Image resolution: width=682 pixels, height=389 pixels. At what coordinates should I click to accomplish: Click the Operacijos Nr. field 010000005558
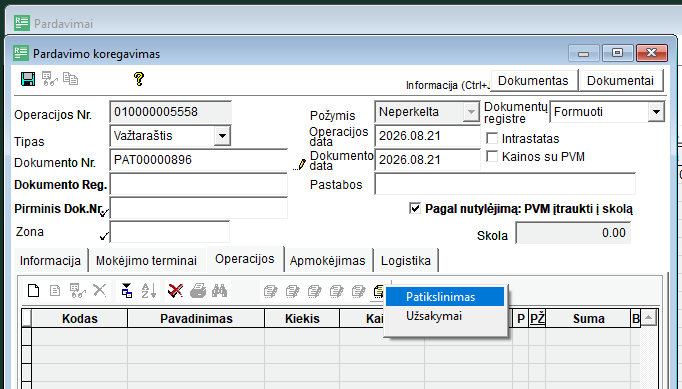tap(170, 112)
